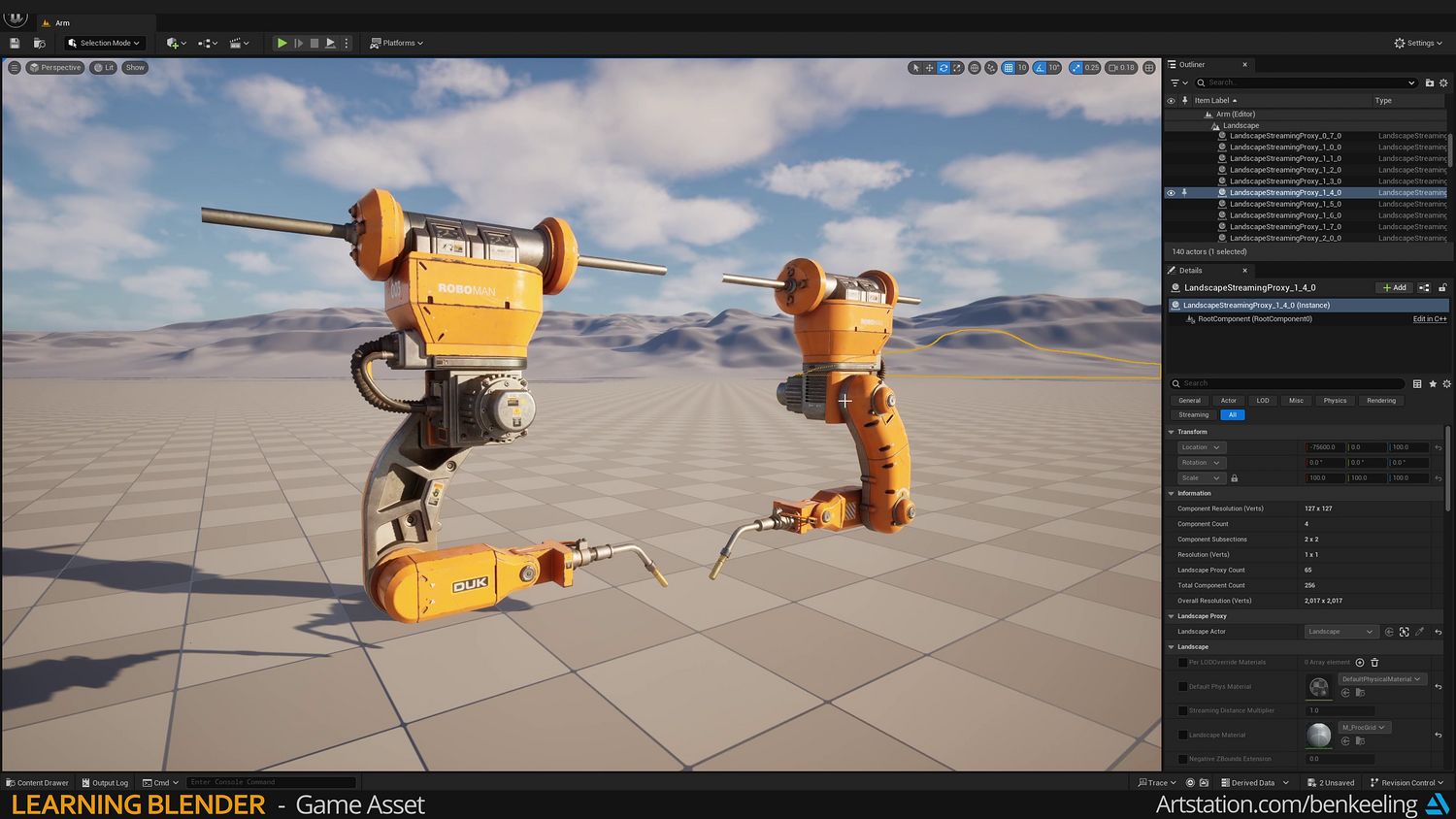Enable the Per LODOverride Materials checkbox
The image size is (1456, 819).
click(1182, 663)
